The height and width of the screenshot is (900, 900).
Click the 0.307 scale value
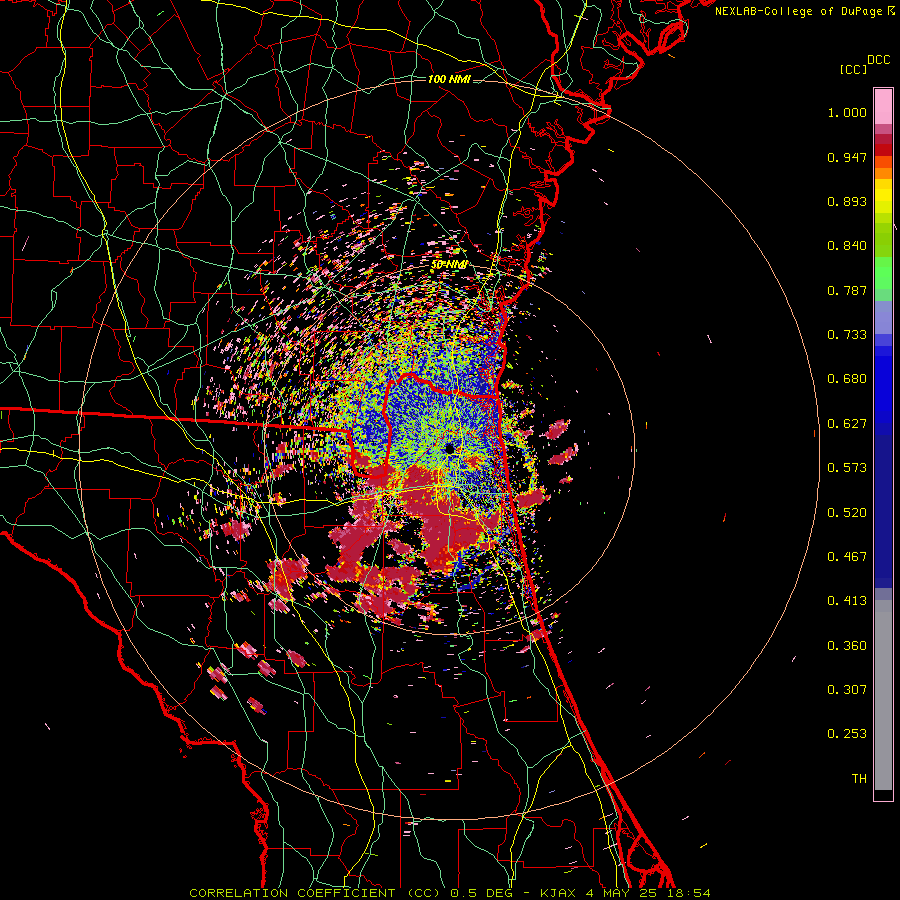pyautogui.click(x=847, y=690)
